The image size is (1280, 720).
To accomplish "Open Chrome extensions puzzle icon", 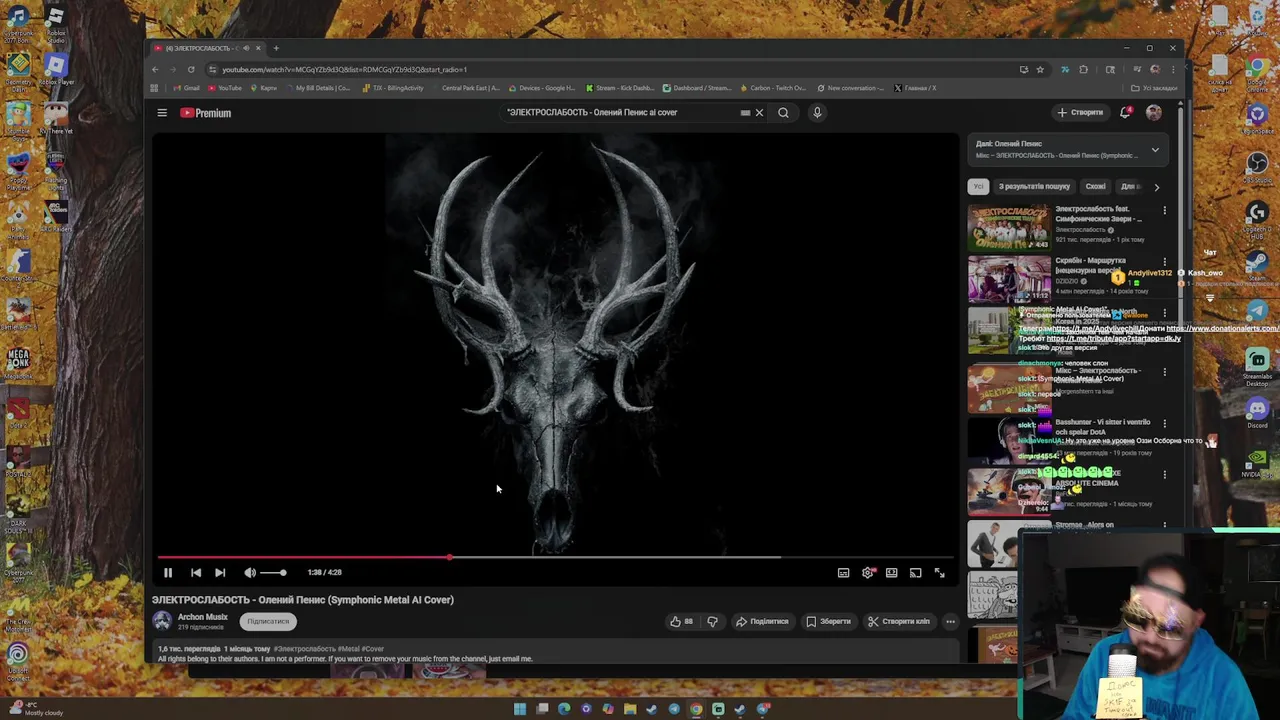I will pos(1083,70).
